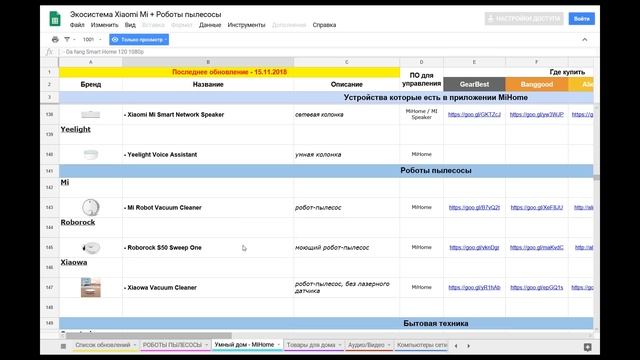Click Yeelight Voice Assistant product image
Viewport: 640px width, 360px height.
[91, 154]
